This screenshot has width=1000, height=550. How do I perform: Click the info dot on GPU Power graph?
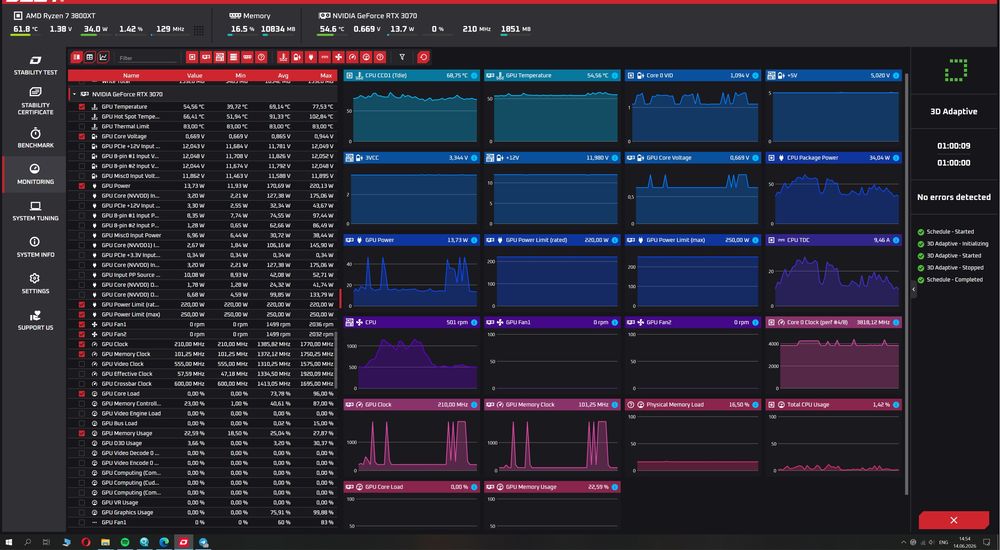click(x=474, y=240)
